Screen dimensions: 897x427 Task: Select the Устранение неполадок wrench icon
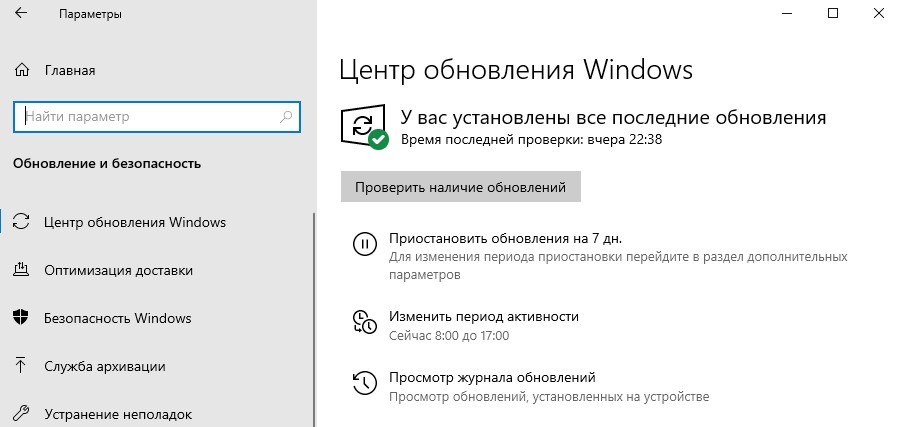21,413
